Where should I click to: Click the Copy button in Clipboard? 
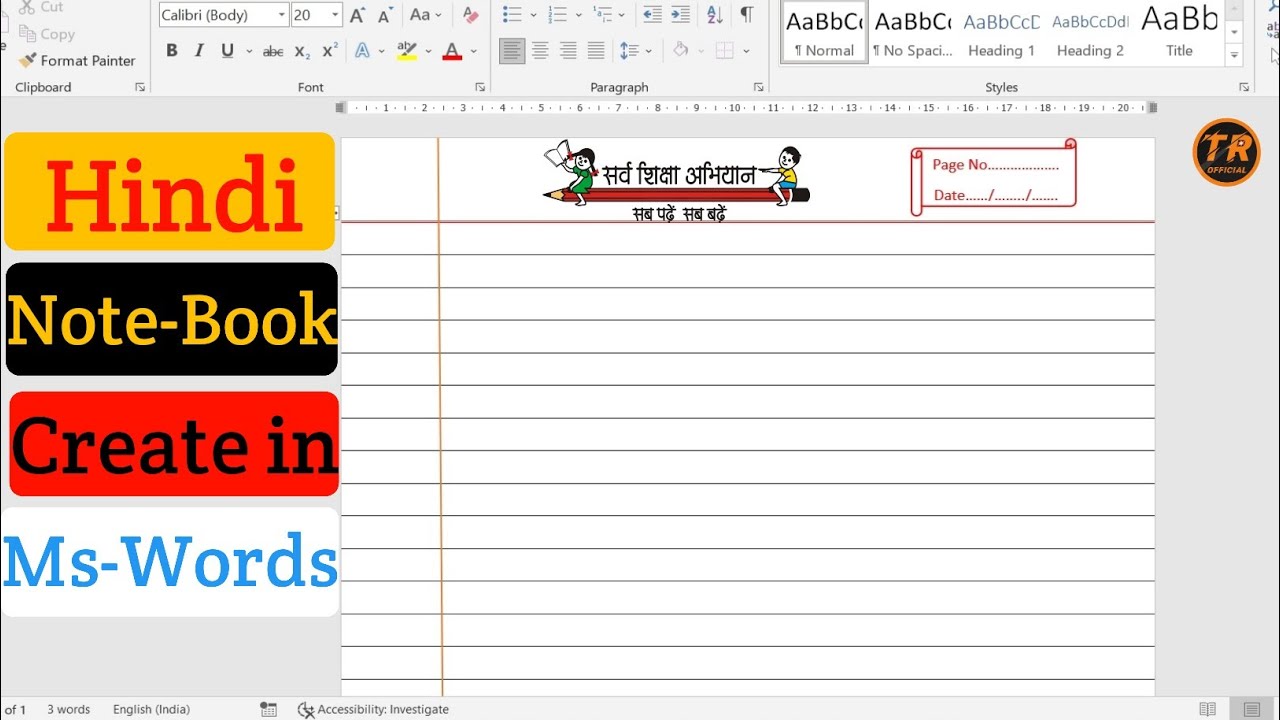47,34
